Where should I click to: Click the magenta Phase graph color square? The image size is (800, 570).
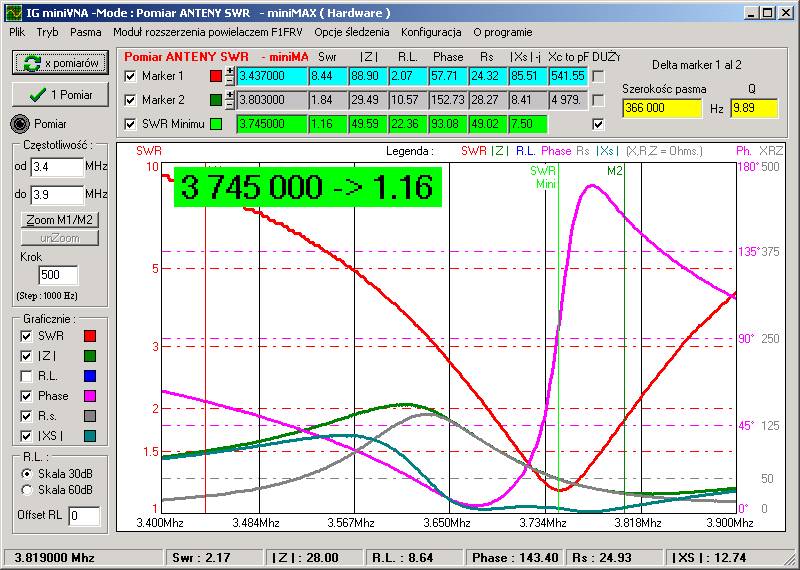90,396
